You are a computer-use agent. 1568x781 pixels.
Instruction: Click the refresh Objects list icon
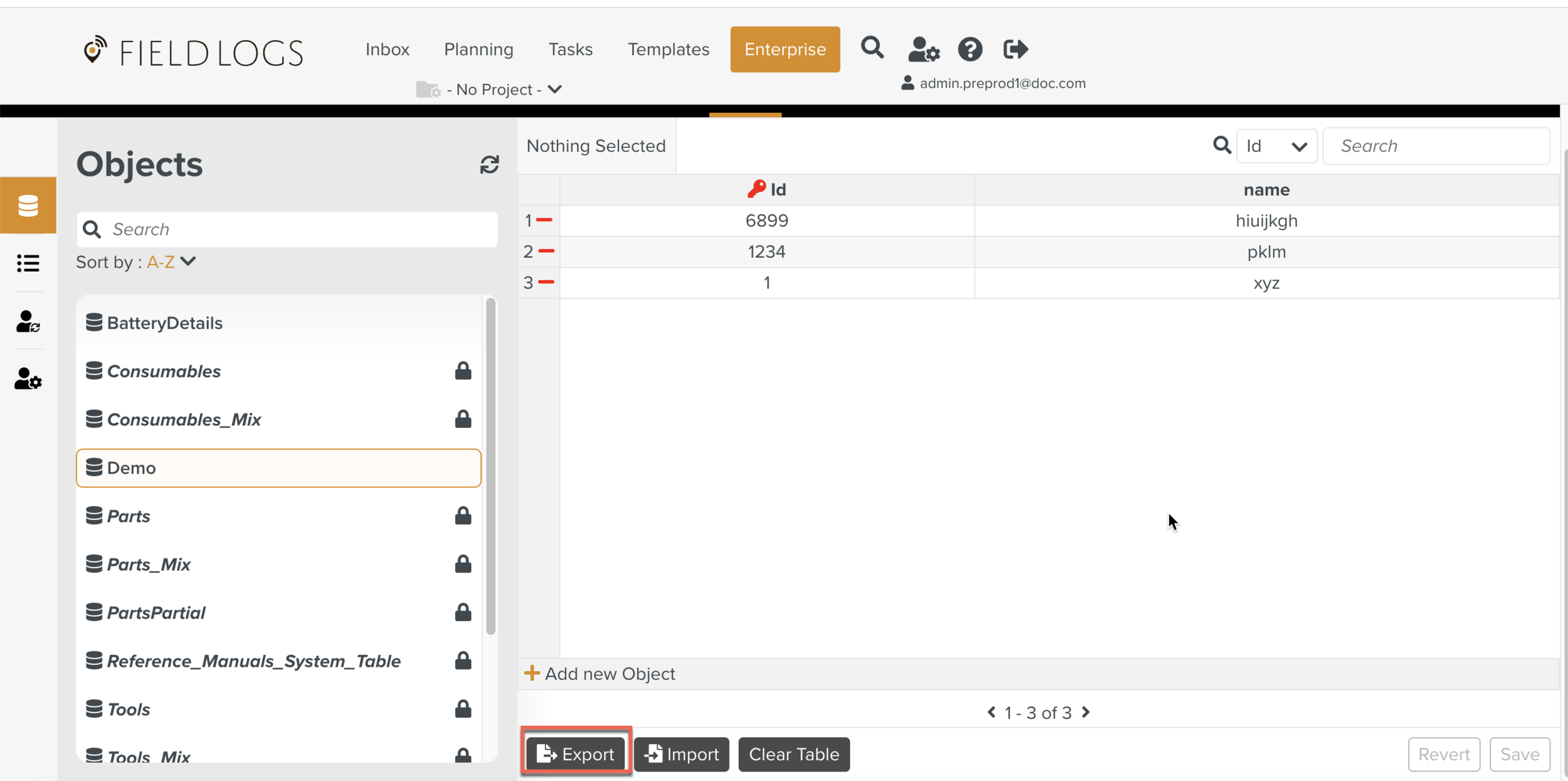(489, 164)
